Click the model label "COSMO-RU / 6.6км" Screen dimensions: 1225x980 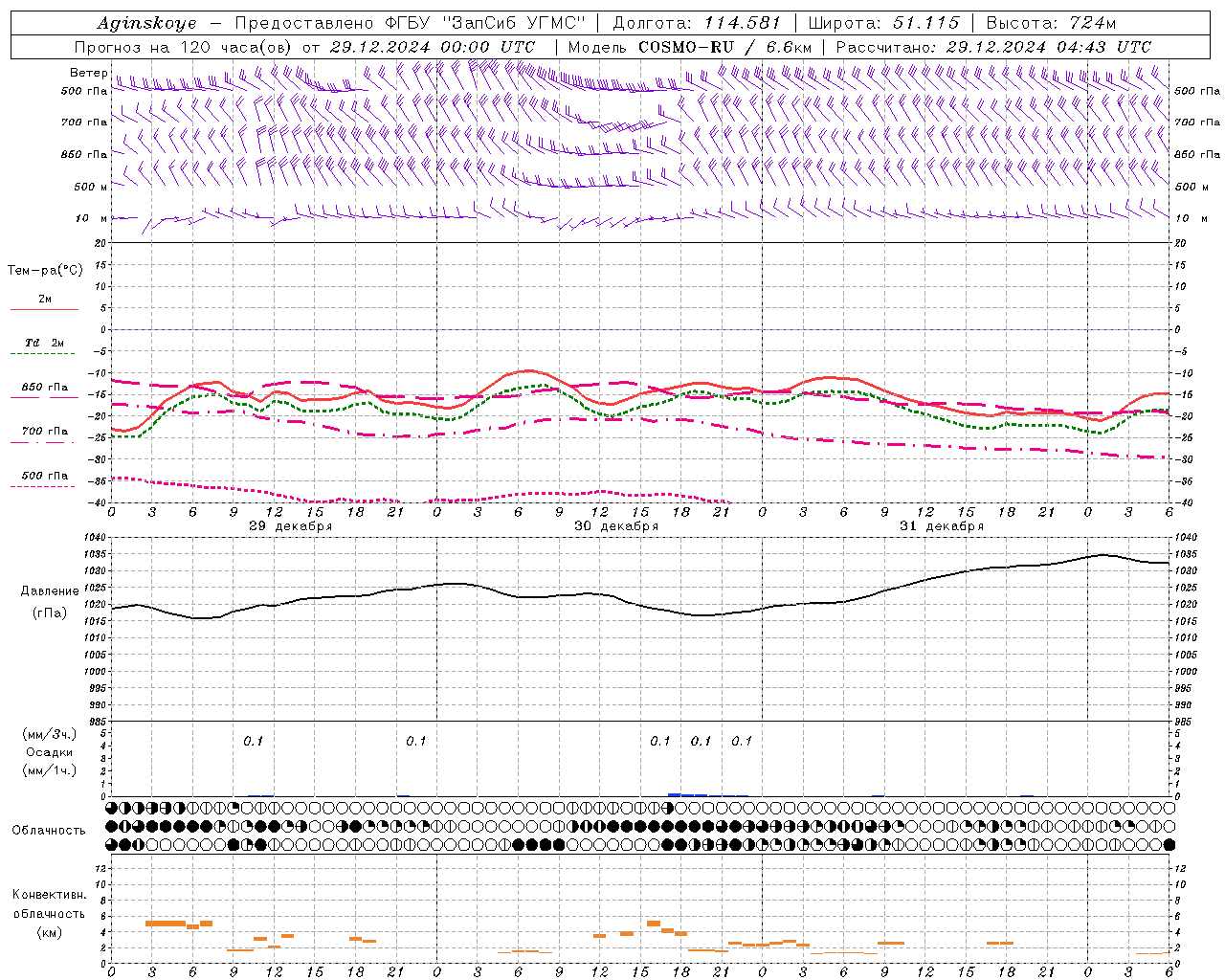(724, 47)
